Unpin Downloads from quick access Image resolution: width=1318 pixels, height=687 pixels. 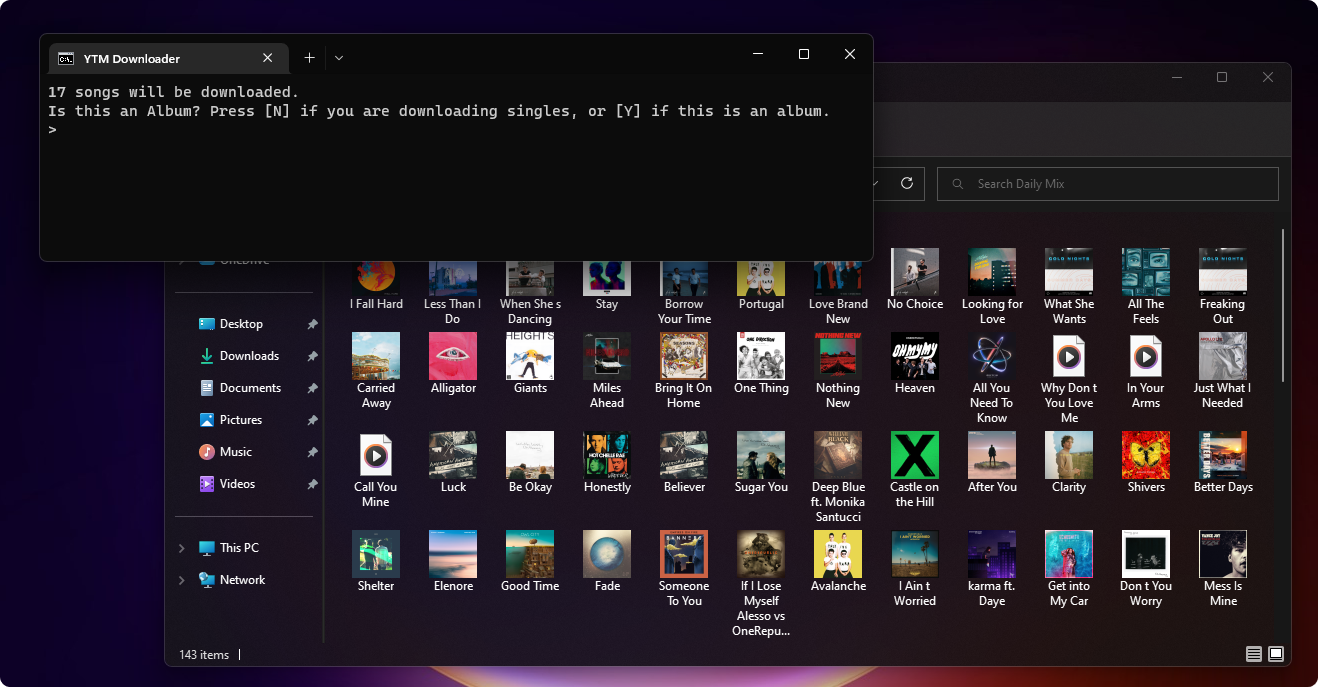point(312,356)
